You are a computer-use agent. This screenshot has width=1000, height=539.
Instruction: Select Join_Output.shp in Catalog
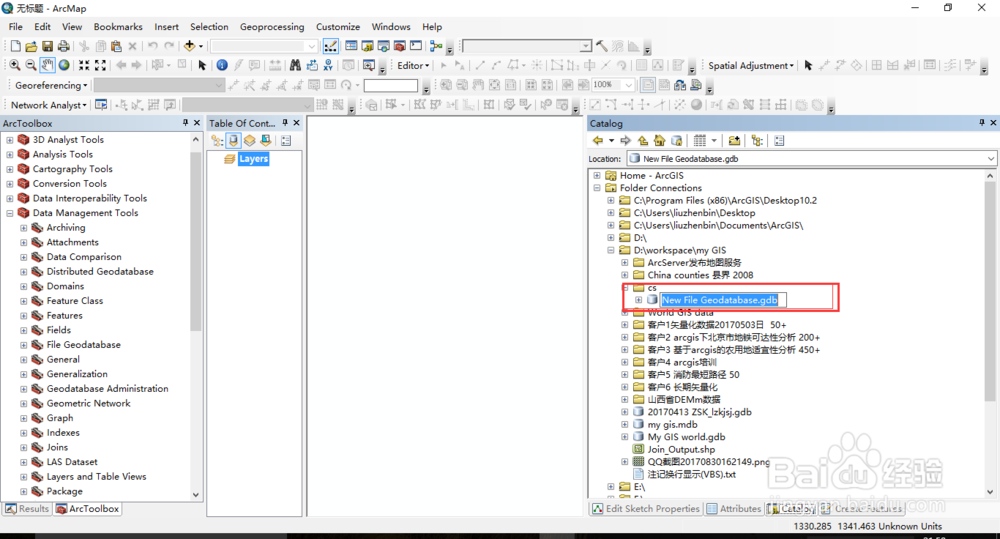point(681,449)
